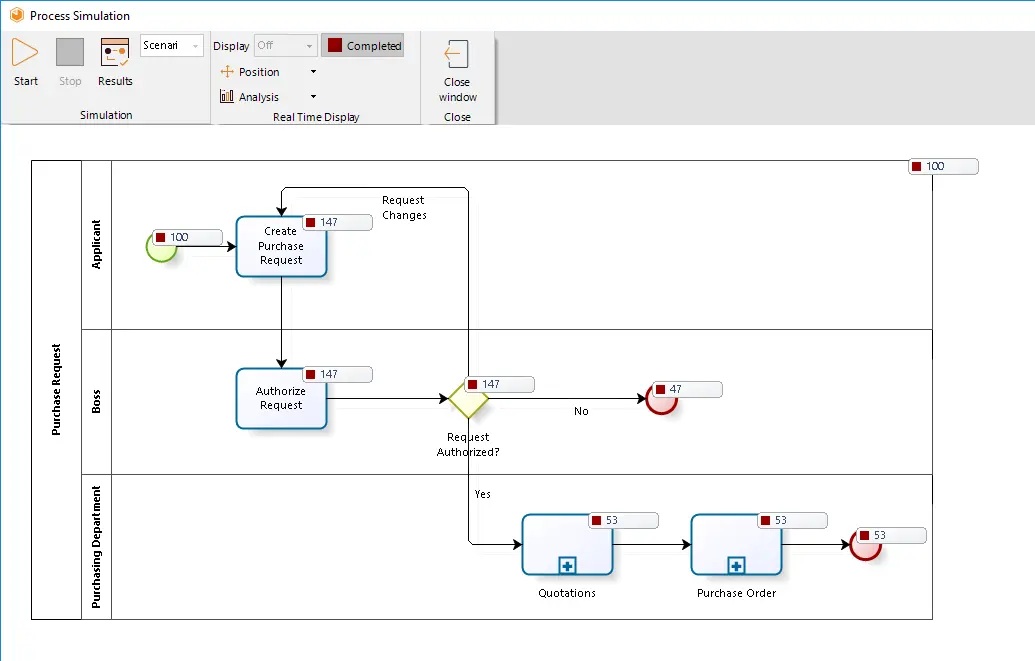Open the Display Off dropdown
Viewport: 1035px width, 661px height.
(x=286, y=45)
